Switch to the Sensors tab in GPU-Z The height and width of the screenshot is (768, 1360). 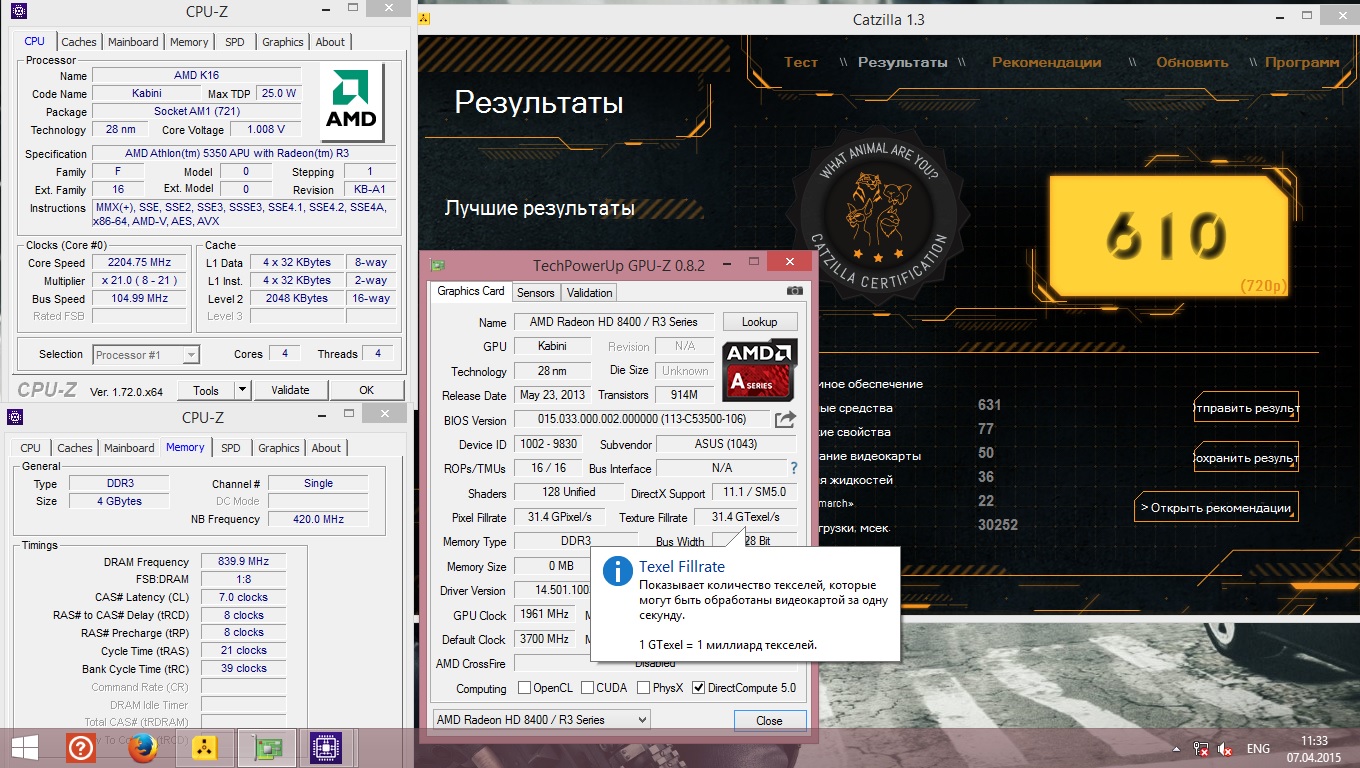click(535, 293)
